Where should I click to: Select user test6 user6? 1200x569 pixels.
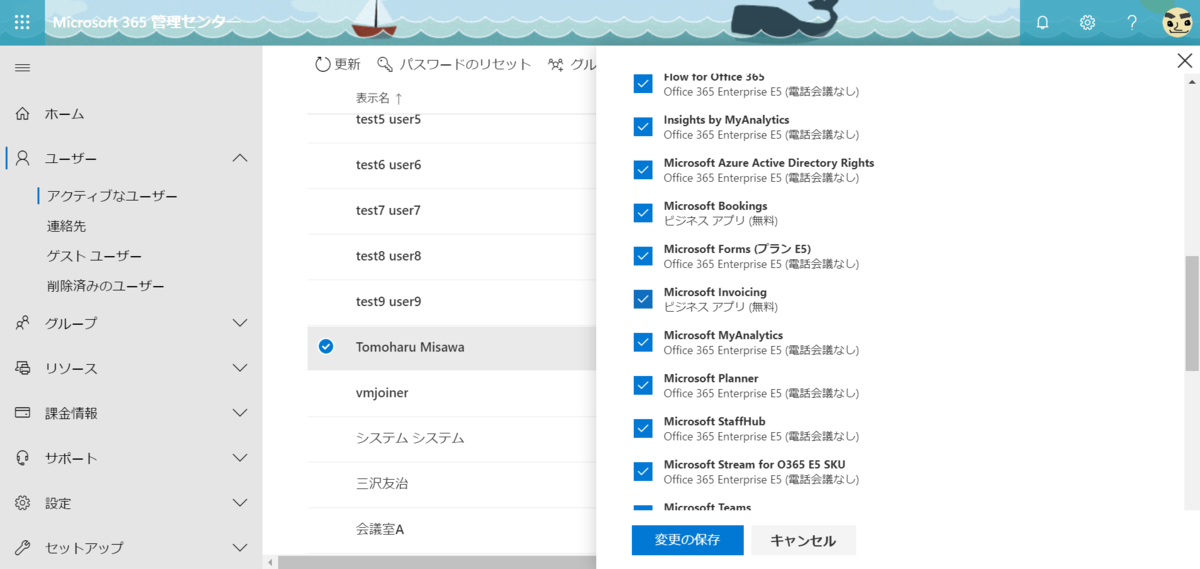coord(388,165)
